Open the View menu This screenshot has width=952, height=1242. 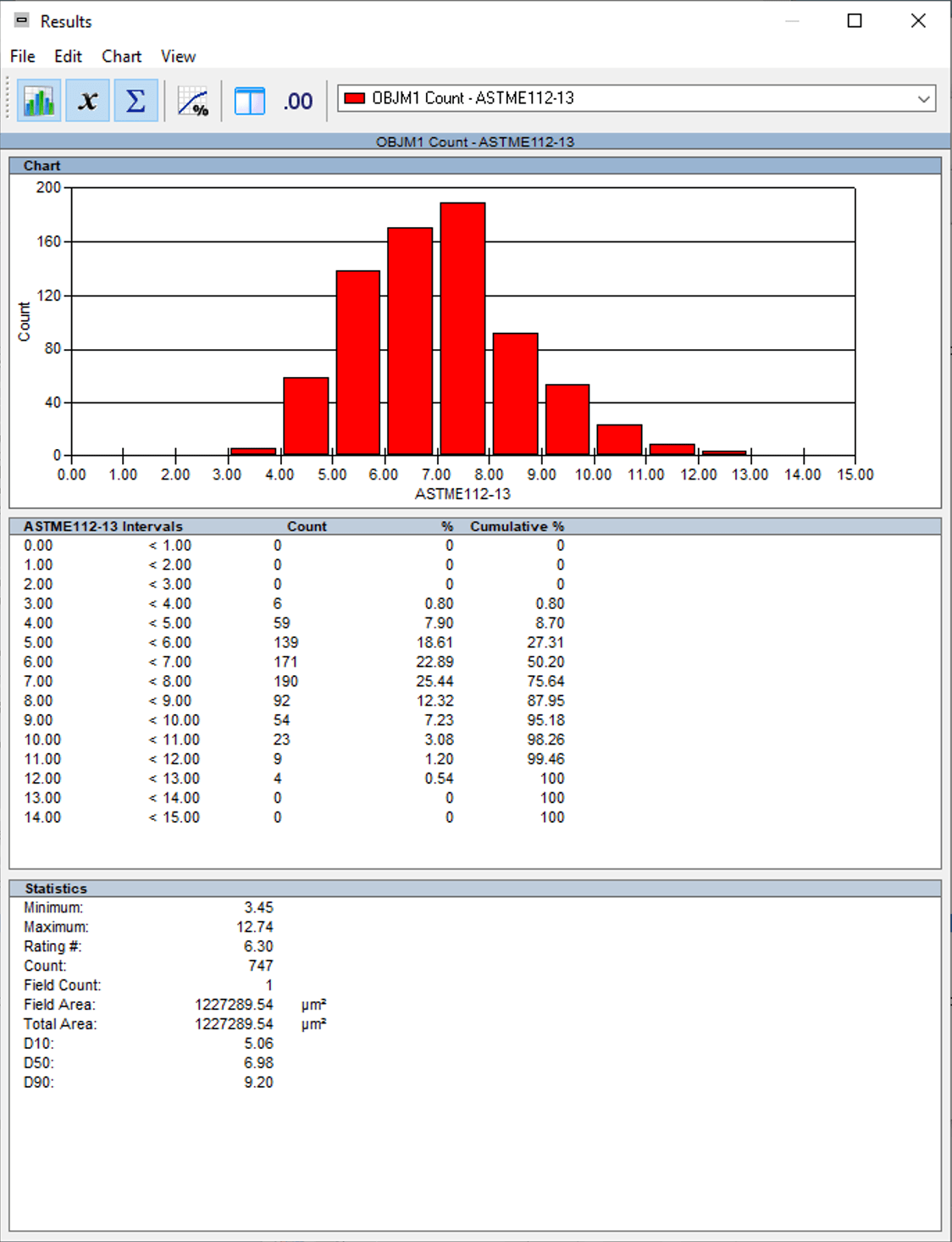[178, 56]
